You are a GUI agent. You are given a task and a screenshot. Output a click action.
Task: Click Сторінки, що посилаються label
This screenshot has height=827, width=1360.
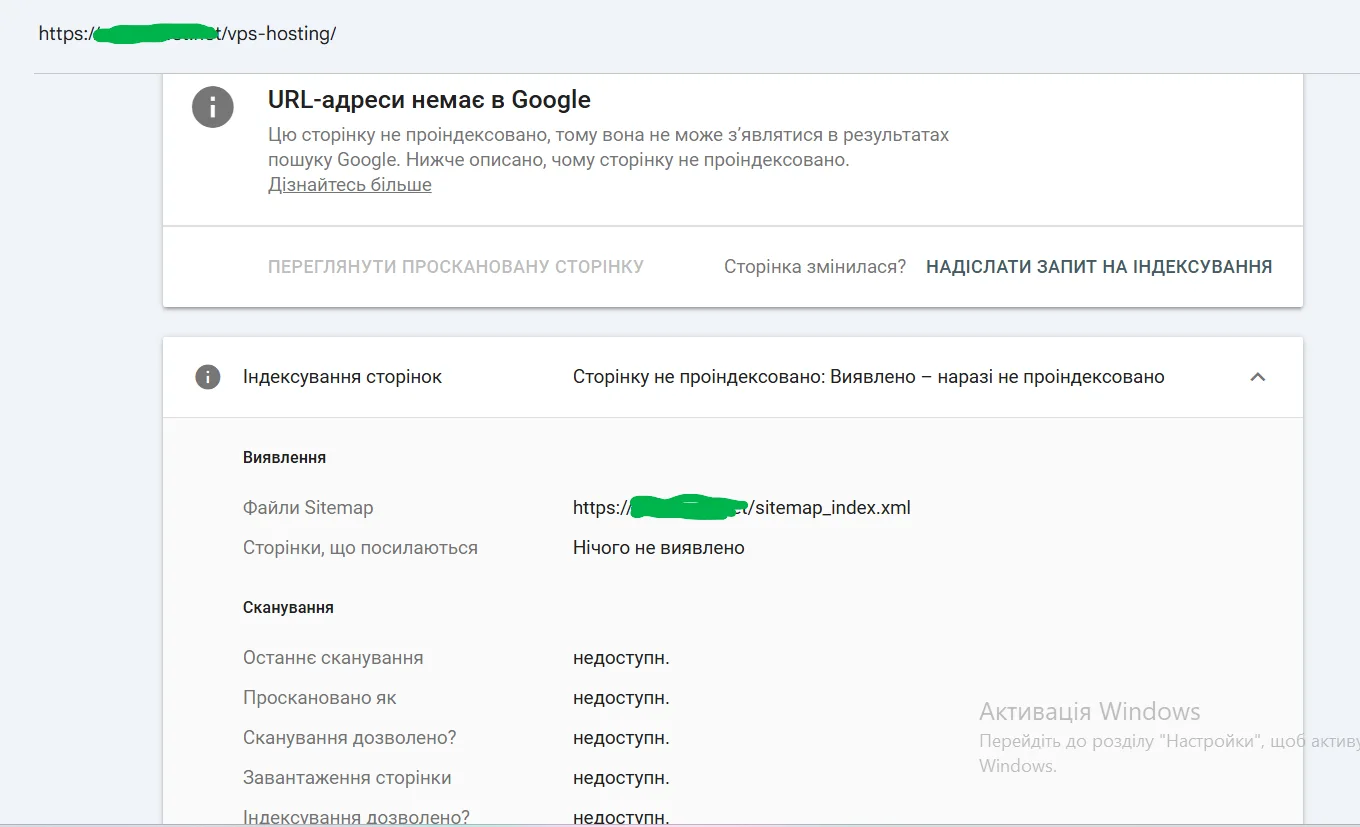360,547
